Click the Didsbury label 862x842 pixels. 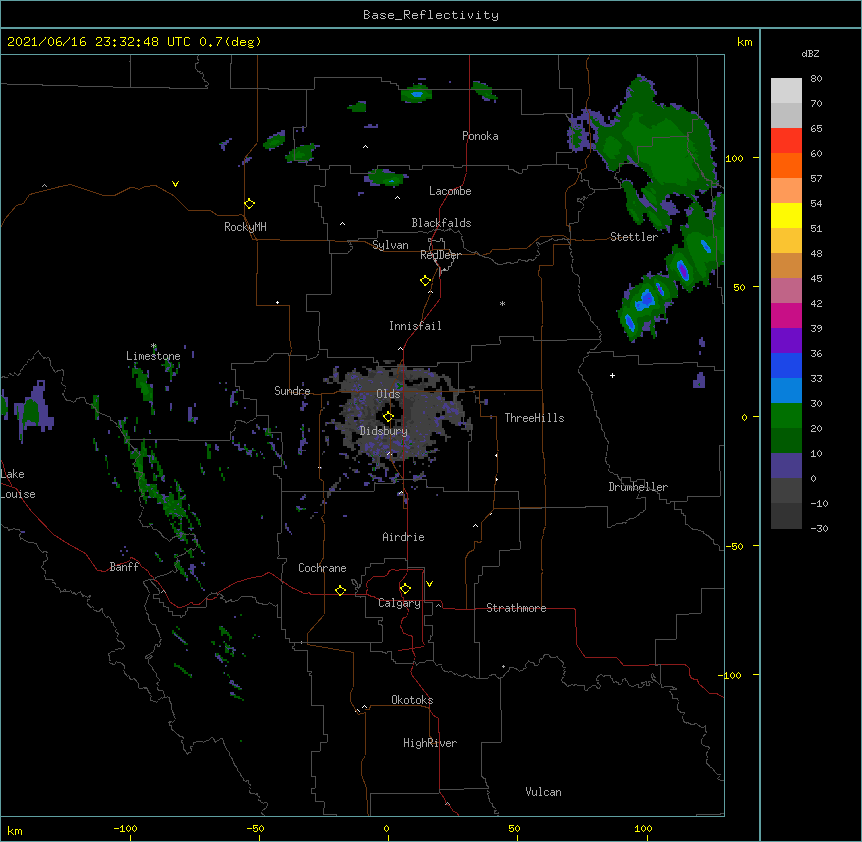click(384, 431)
